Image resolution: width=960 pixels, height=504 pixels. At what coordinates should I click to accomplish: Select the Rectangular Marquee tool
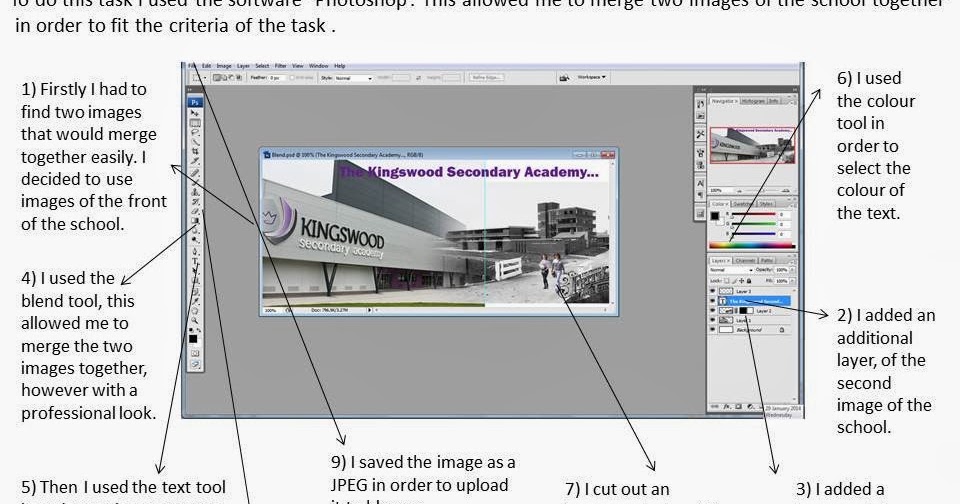[195, 123]
